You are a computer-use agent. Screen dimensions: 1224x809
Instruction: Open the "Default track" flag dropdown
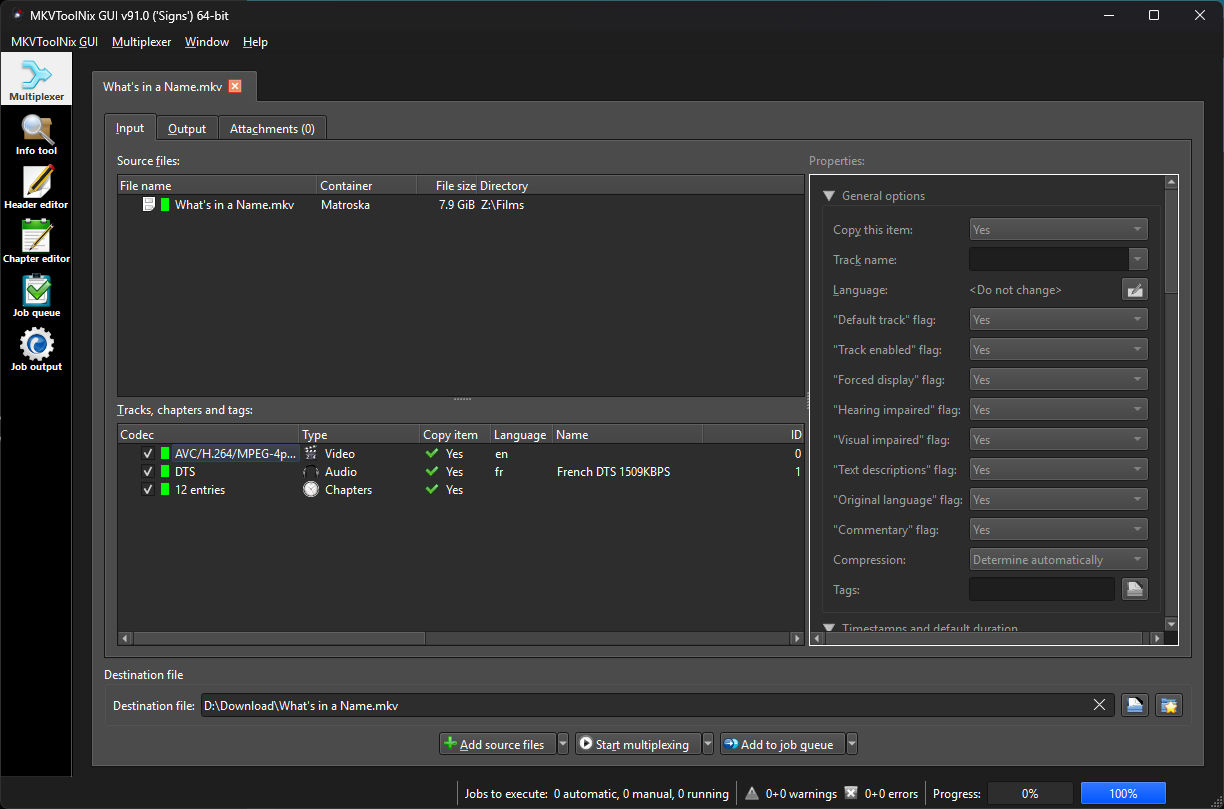point(1058,320)
